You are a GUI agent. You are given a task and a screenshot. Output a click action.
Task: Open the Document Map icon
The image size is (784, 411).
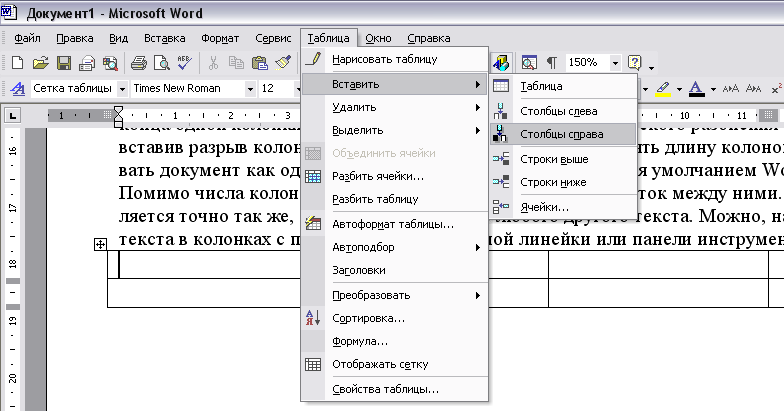click(x=529, y=62)
